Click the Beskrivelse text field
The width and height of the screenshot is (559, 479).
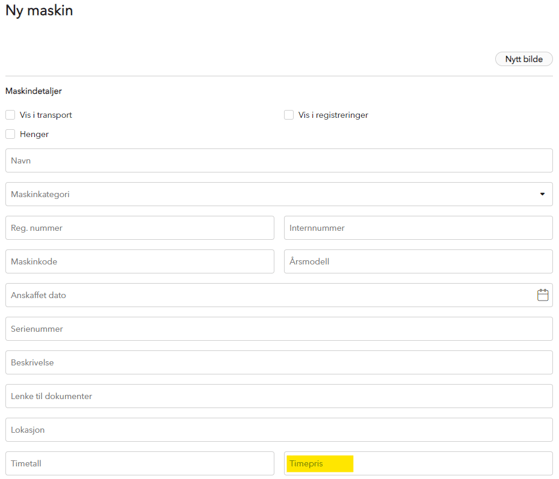point(279,362)
